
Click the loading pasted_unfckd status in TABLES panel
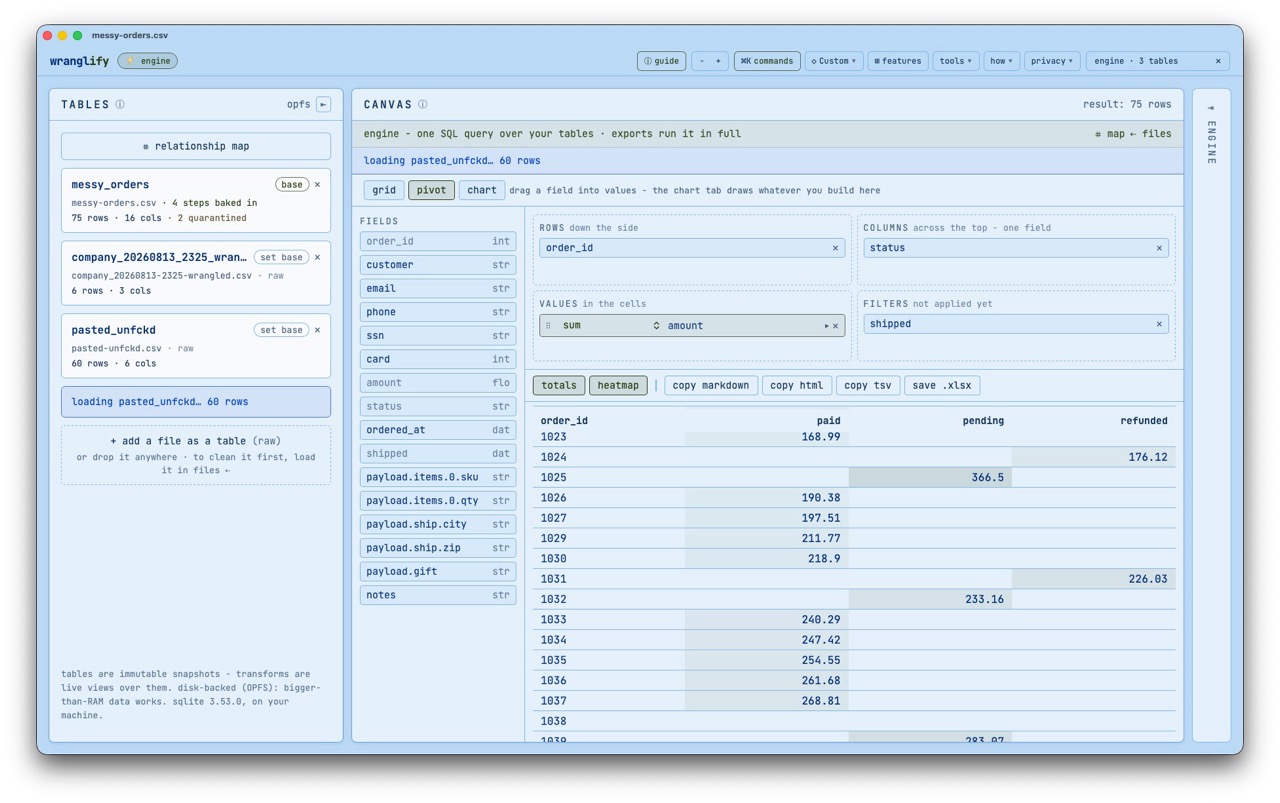(196, 402)
